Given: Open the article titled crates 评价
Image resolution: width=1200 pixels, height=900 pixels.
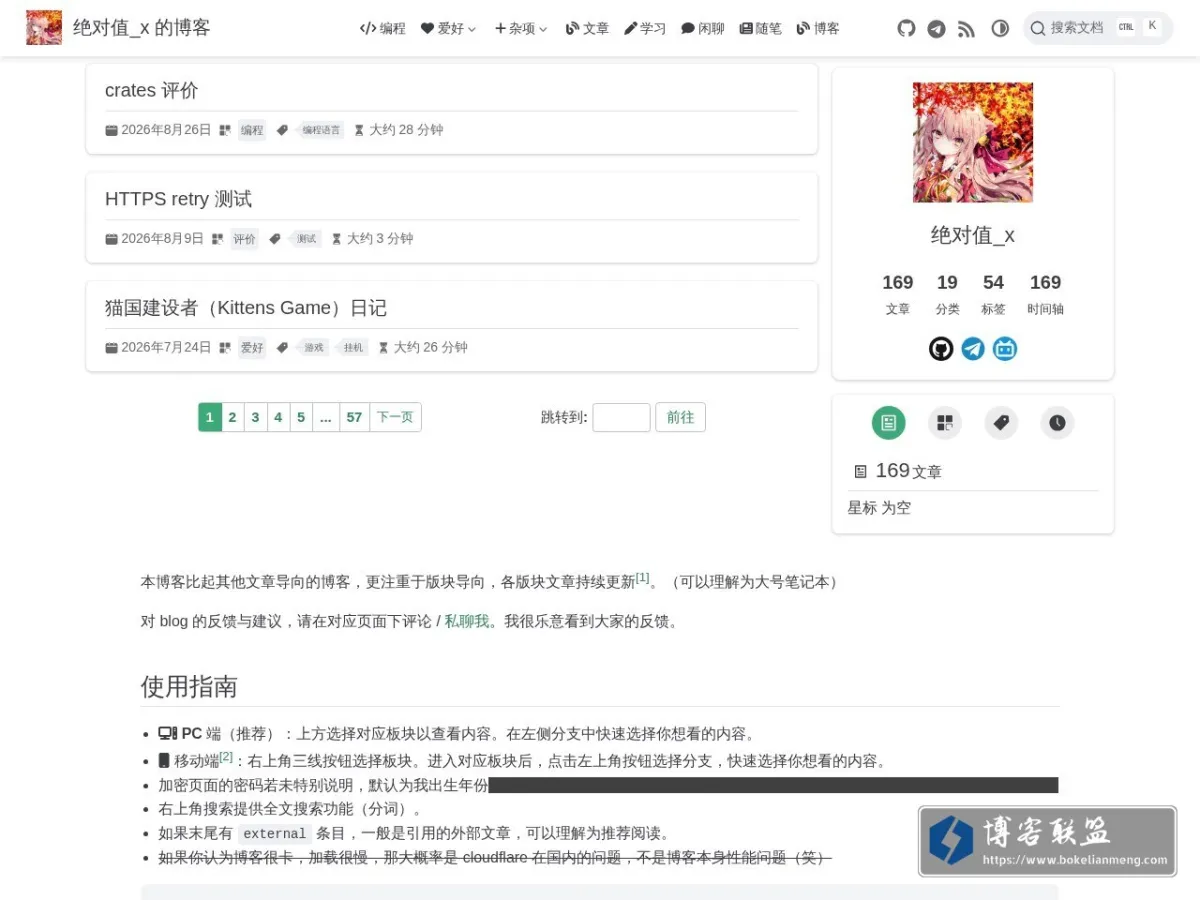Looking at the screenshot, I should [x=152, y=90].
